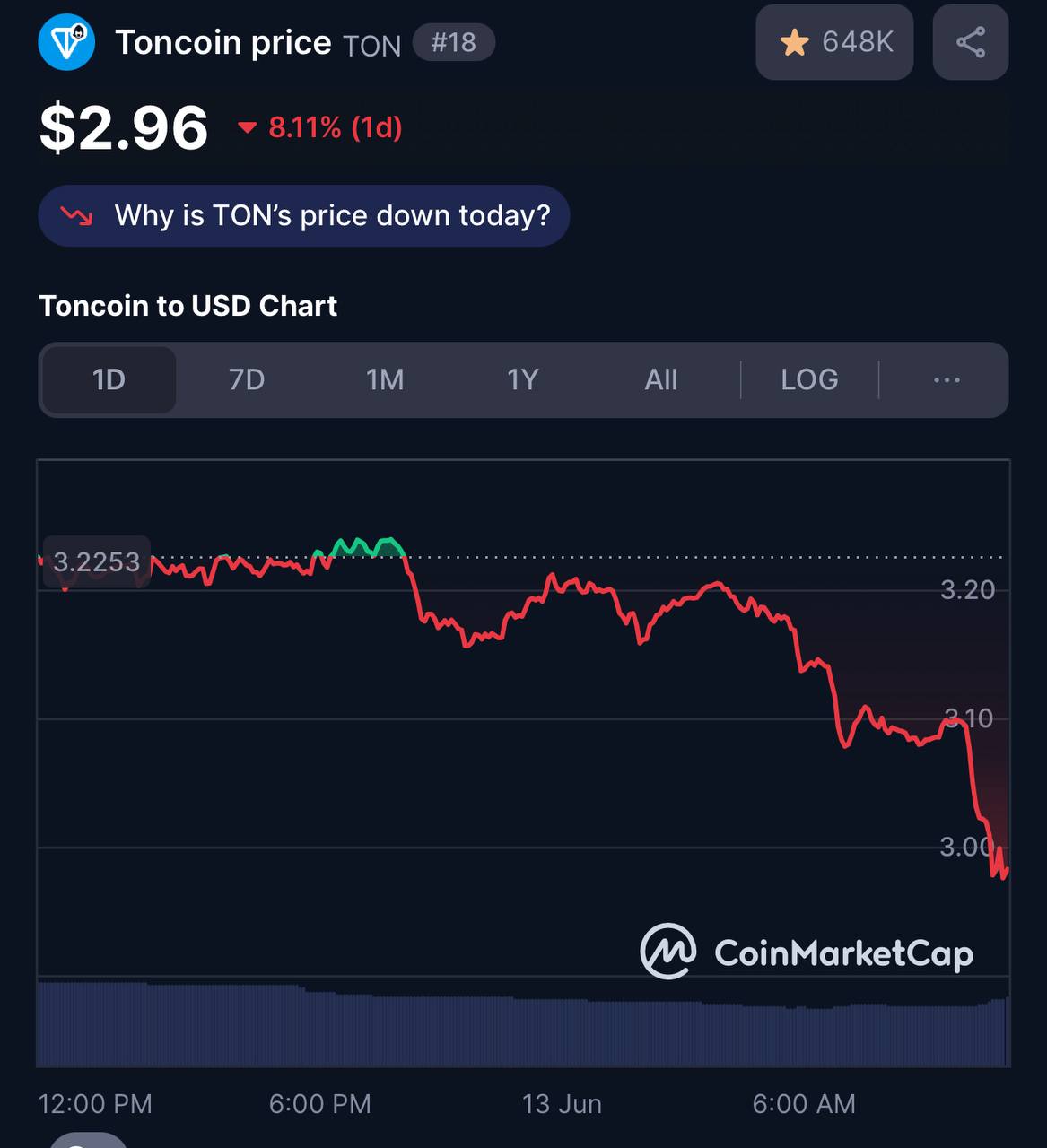
Task: Click the 3.2253 price label on chart
Action: [96, 561]
